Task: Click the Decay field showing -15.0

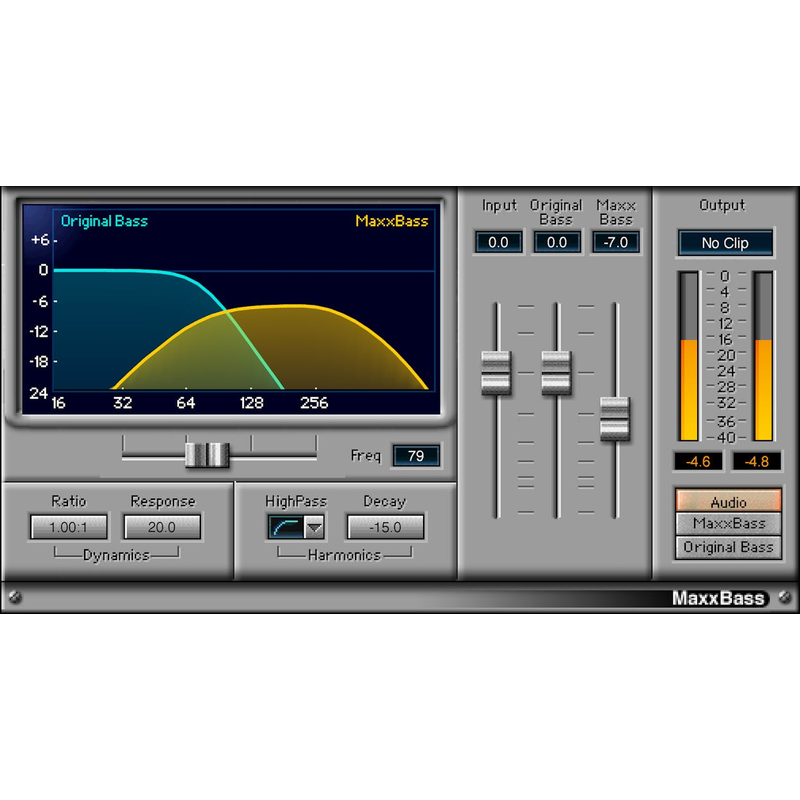Action: (x=384, y=527)
